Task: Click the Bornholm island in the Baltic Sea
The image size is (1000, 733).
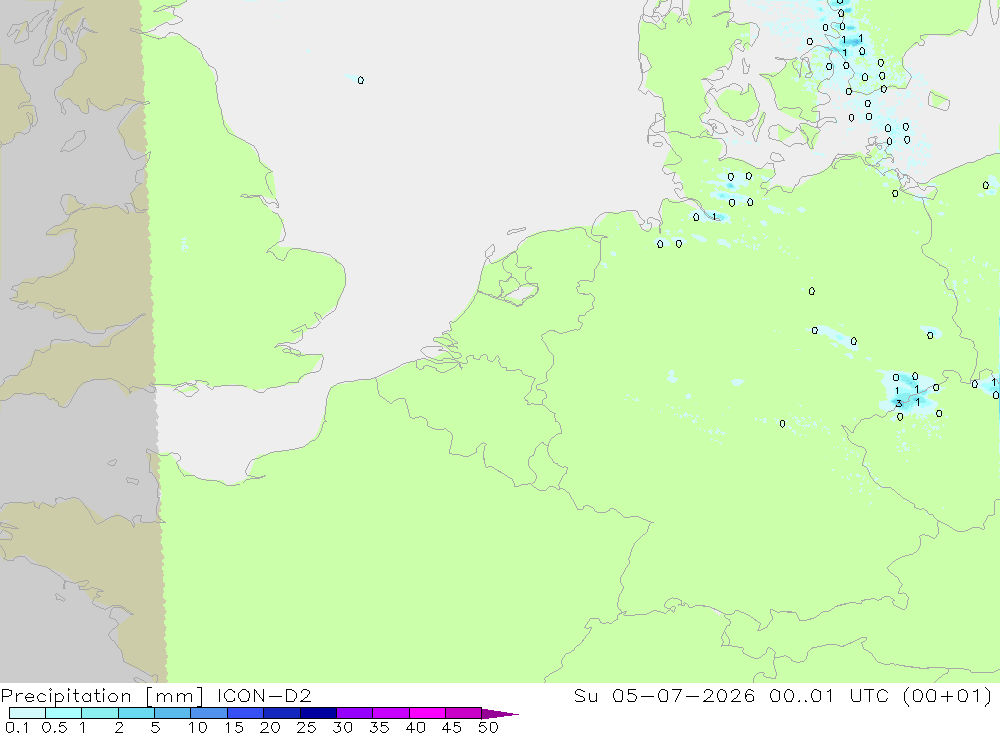Action: coord(939,100)
